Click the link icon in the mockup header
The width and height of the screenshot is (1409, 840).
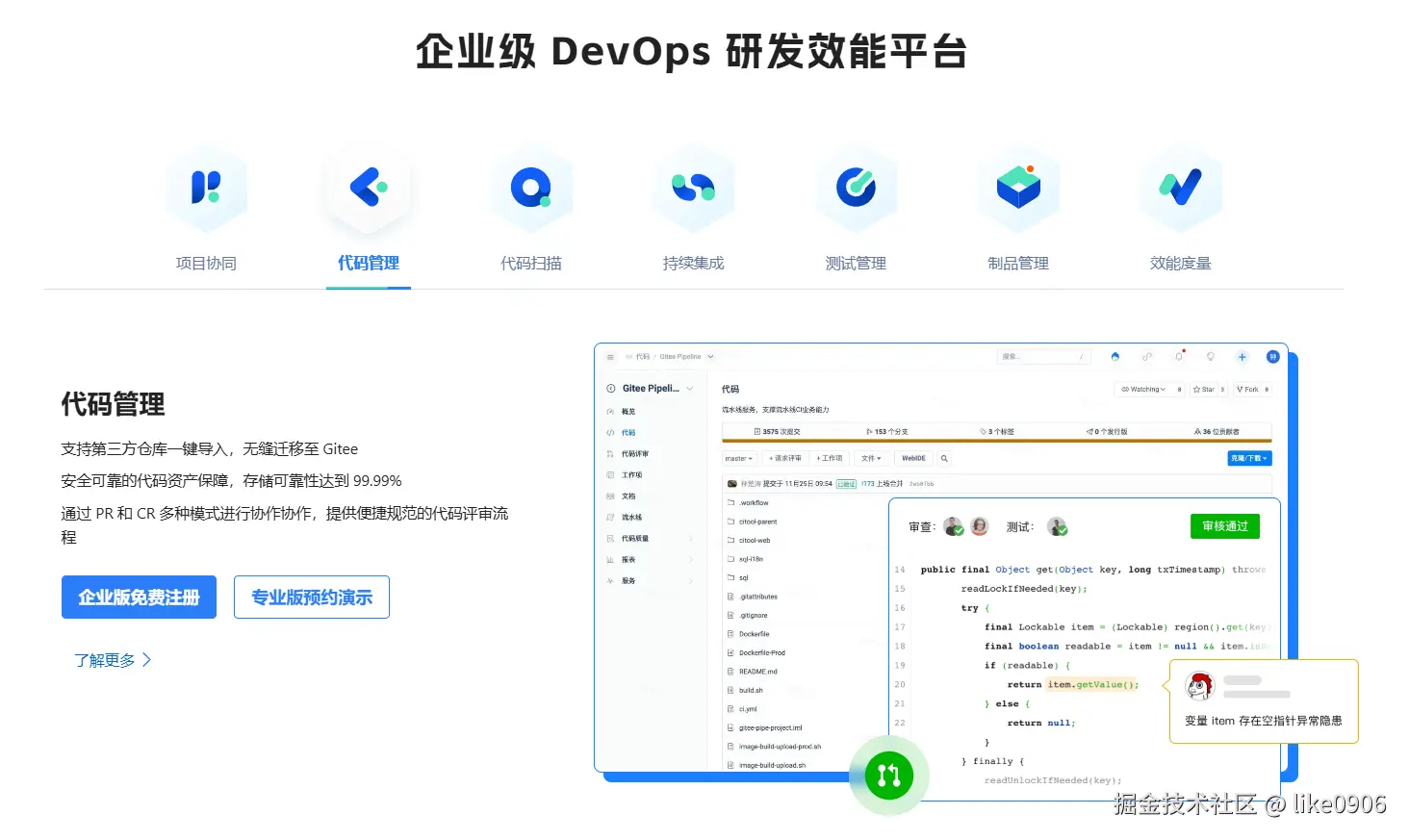tap(1147, 357)
